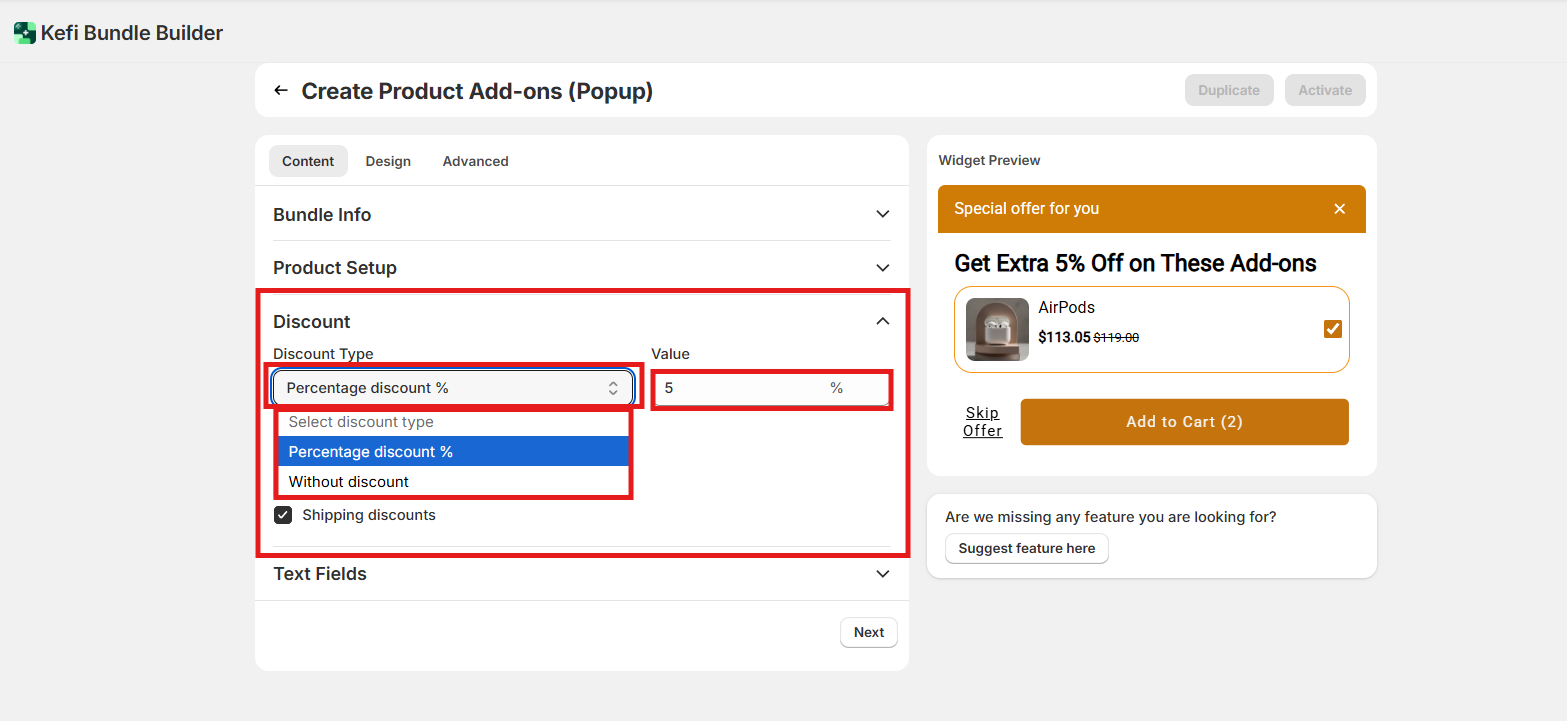Toggle the Shipping discounts checkbox
Screen dimensions: 1567x721
(284, 515)
